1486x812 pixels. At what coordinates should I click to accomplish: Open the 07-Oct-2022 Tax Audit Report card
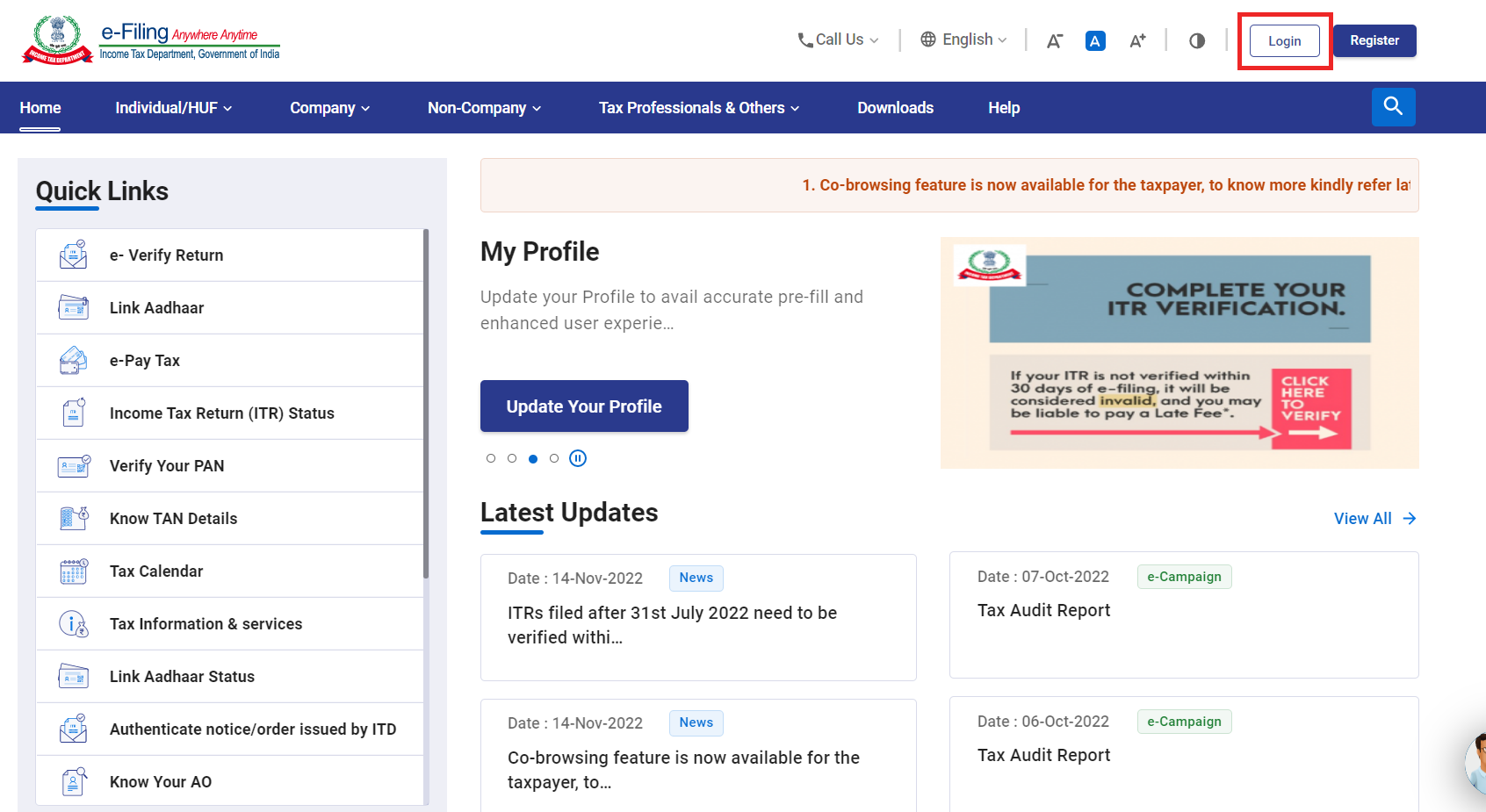click(x=1184, y=614)
